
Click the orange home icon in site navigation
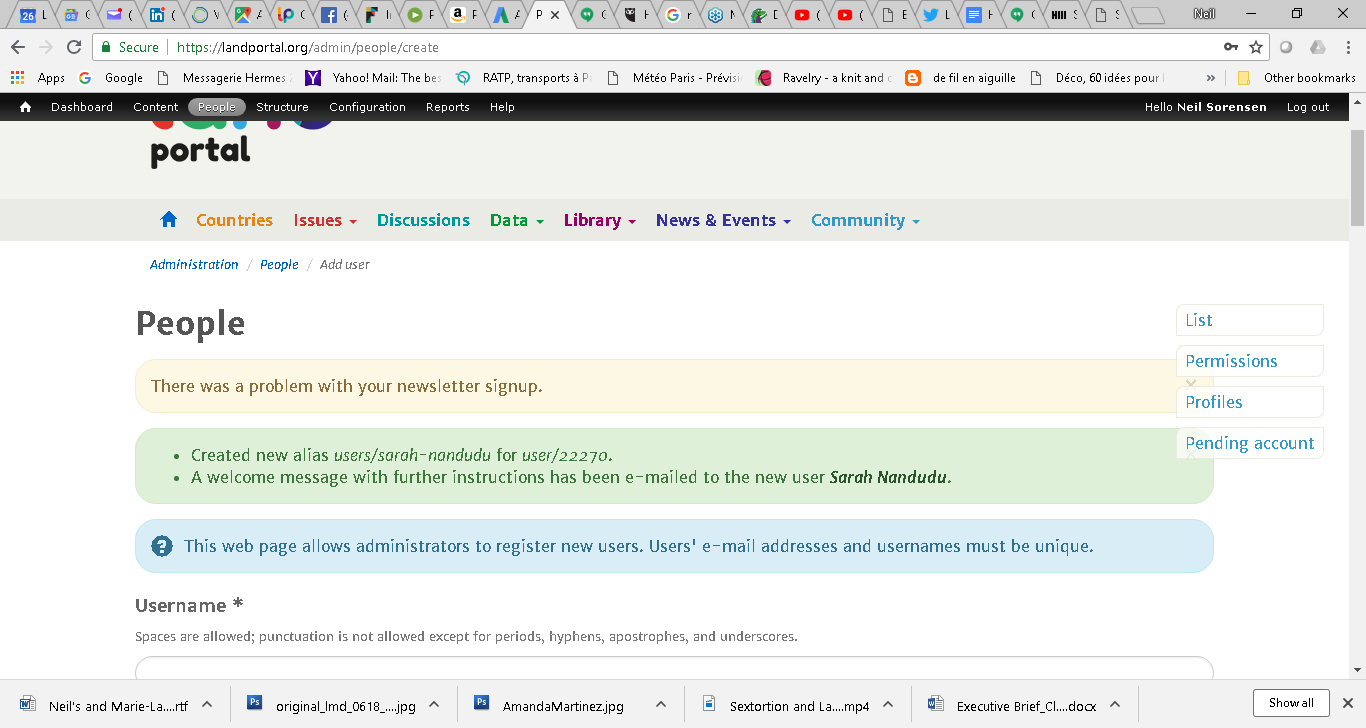168,219
